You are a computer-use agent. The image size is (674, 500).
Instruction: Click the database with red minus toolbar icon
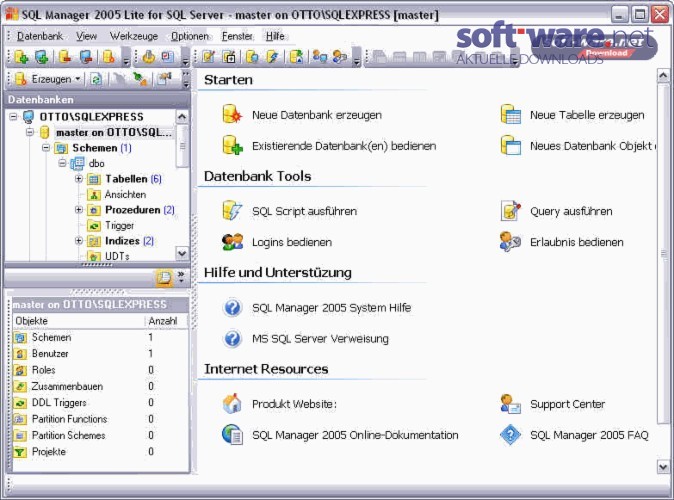pos(65,57)
